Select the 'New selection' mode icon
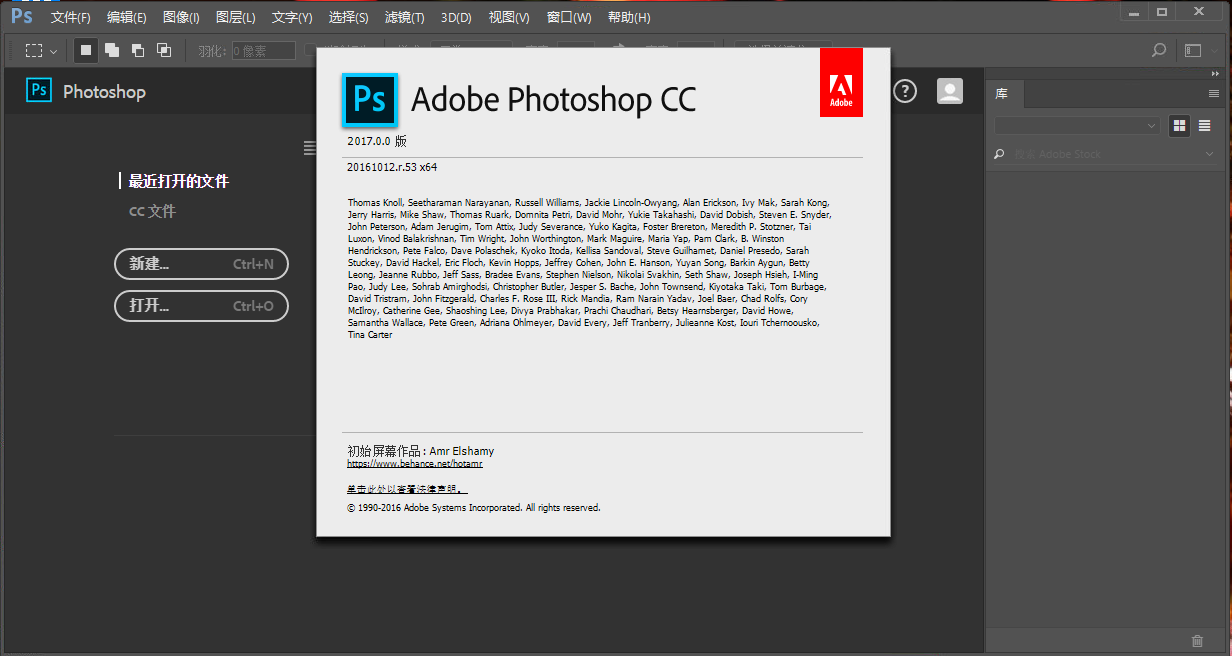 click(x=86, y=50)
